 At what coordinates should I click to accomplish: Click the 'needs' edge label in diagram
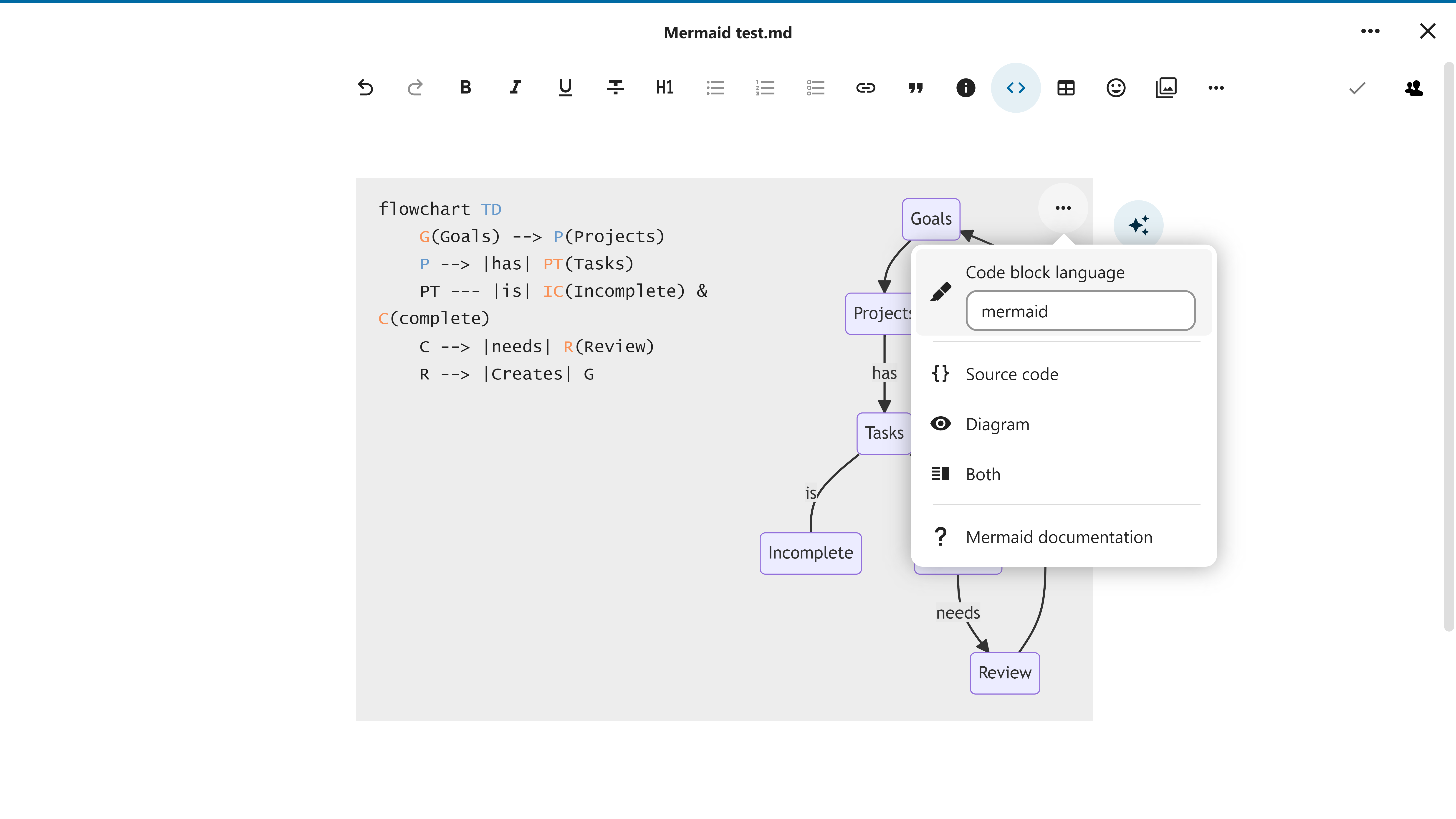(958, 613)
